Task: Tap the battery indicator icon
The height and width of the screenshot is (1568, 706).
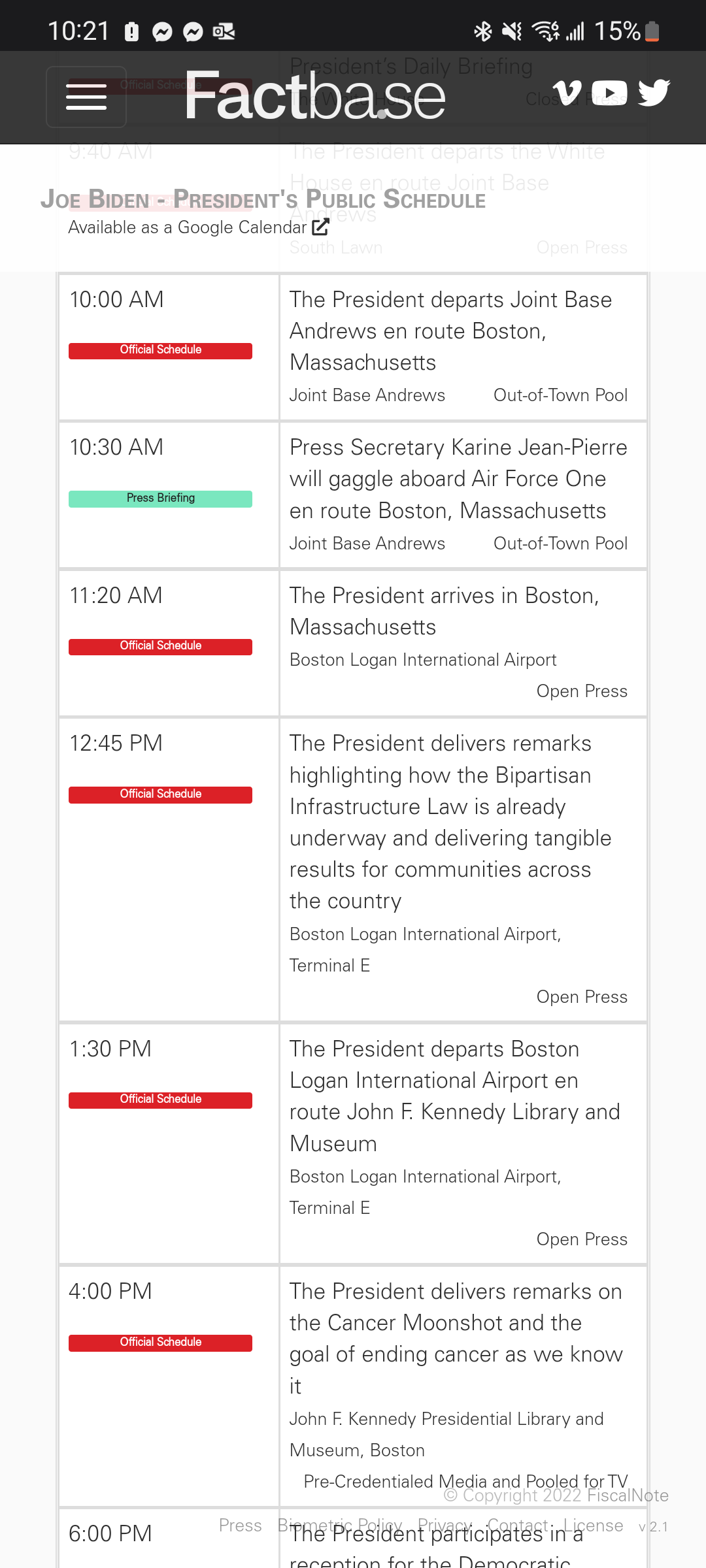Action: coord(652,31)
